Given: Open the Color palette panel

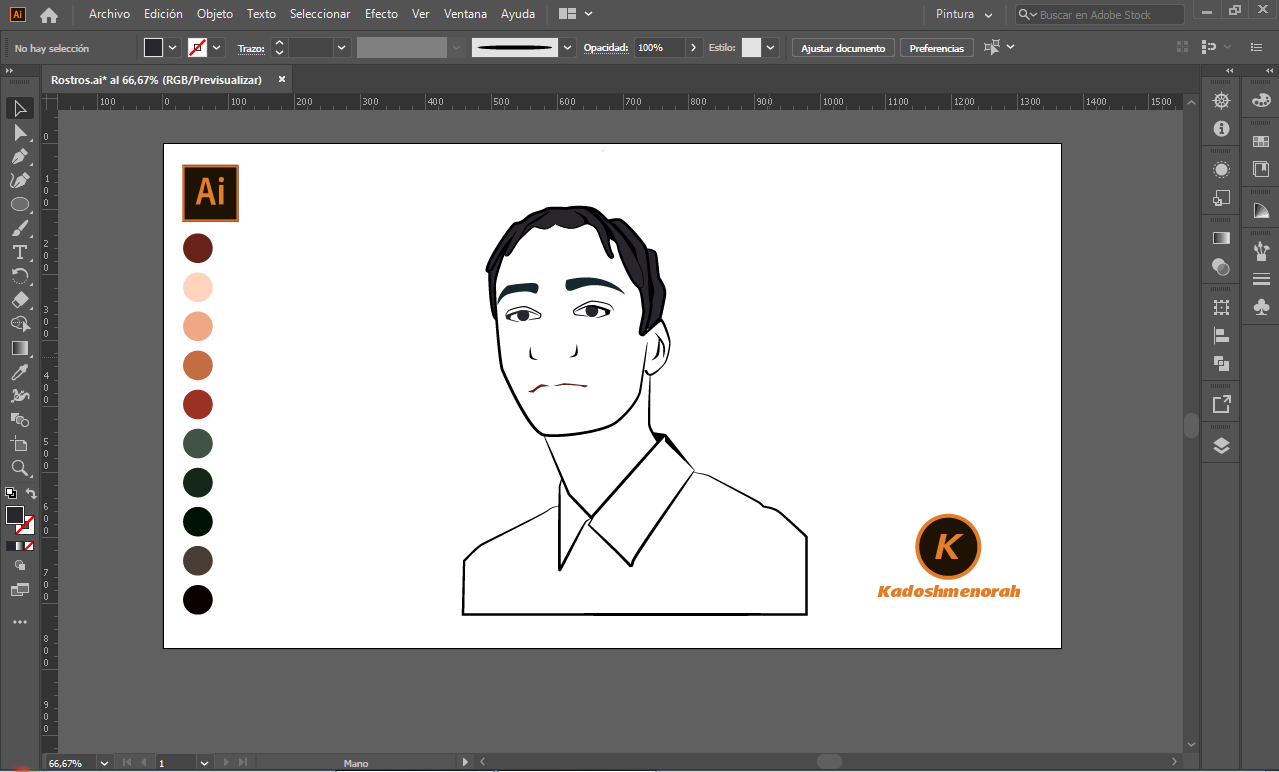Looking at the screenshot, I should pyautogui.click(x=1261, y=100).
